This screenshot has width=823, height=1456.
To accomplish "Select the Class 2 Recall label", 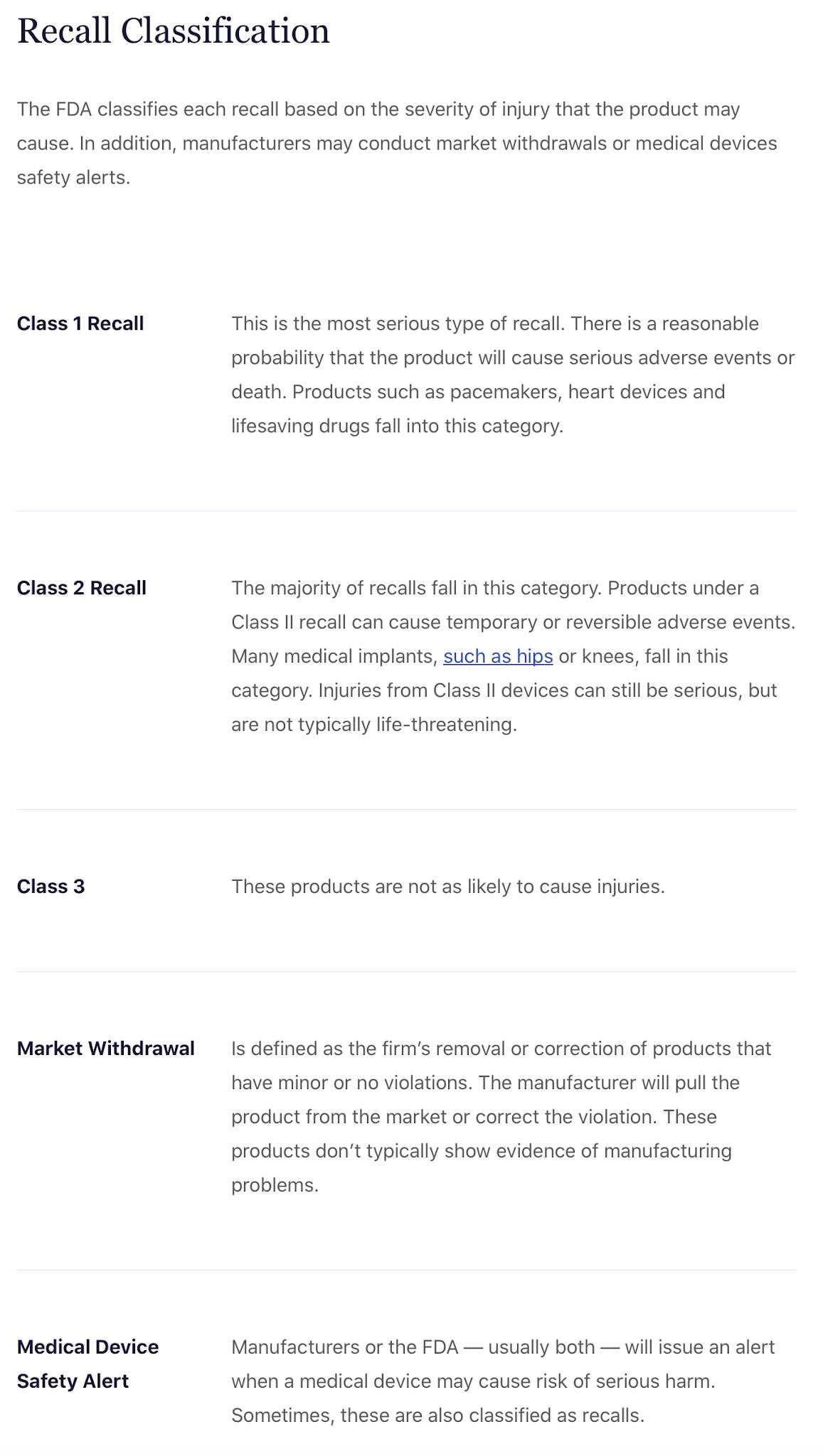I will click(x=82, y=588).
